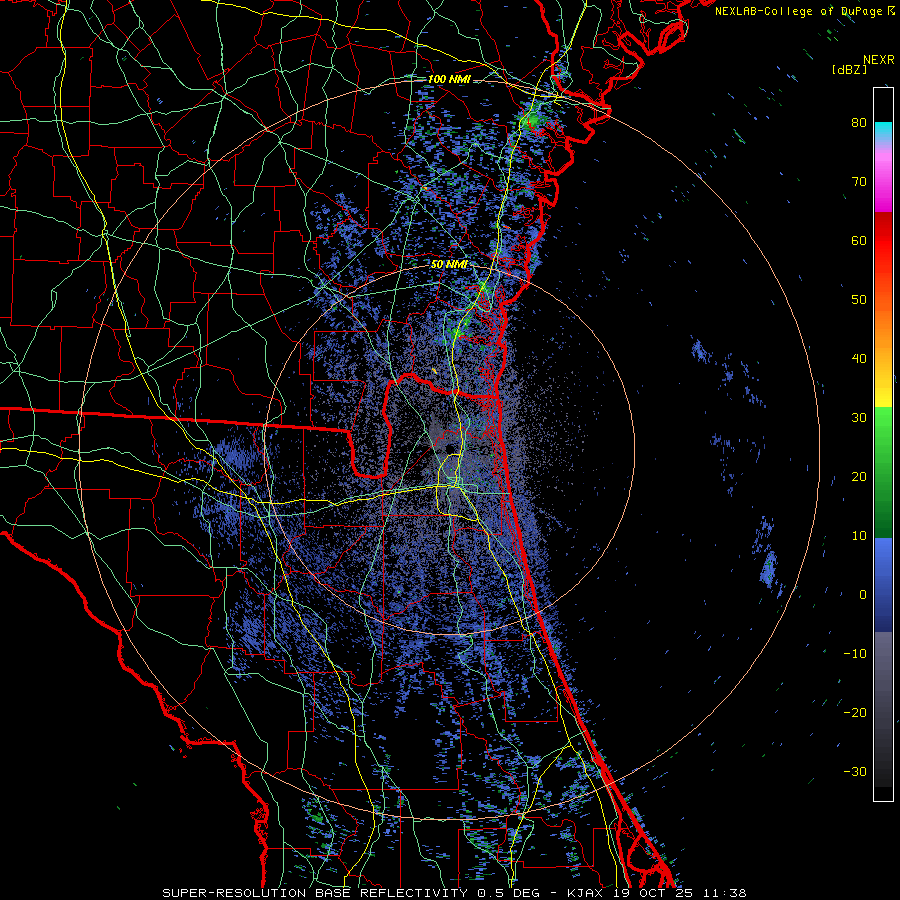The image size is (900, 900).
Task: Click the blue band of the reflectivity color bar
Action: pyautogui.click(x=883, y=584)
